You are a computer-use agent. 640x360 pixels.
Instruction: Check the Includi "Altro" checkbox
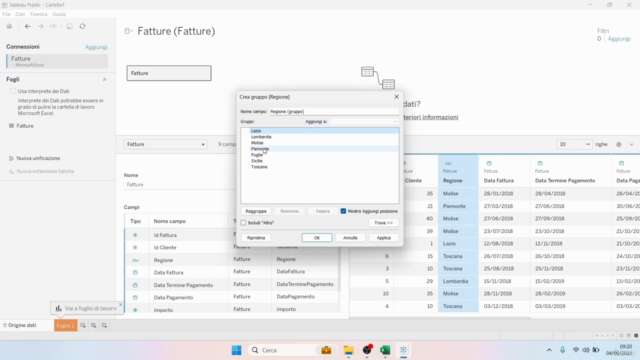pos(244,223)
